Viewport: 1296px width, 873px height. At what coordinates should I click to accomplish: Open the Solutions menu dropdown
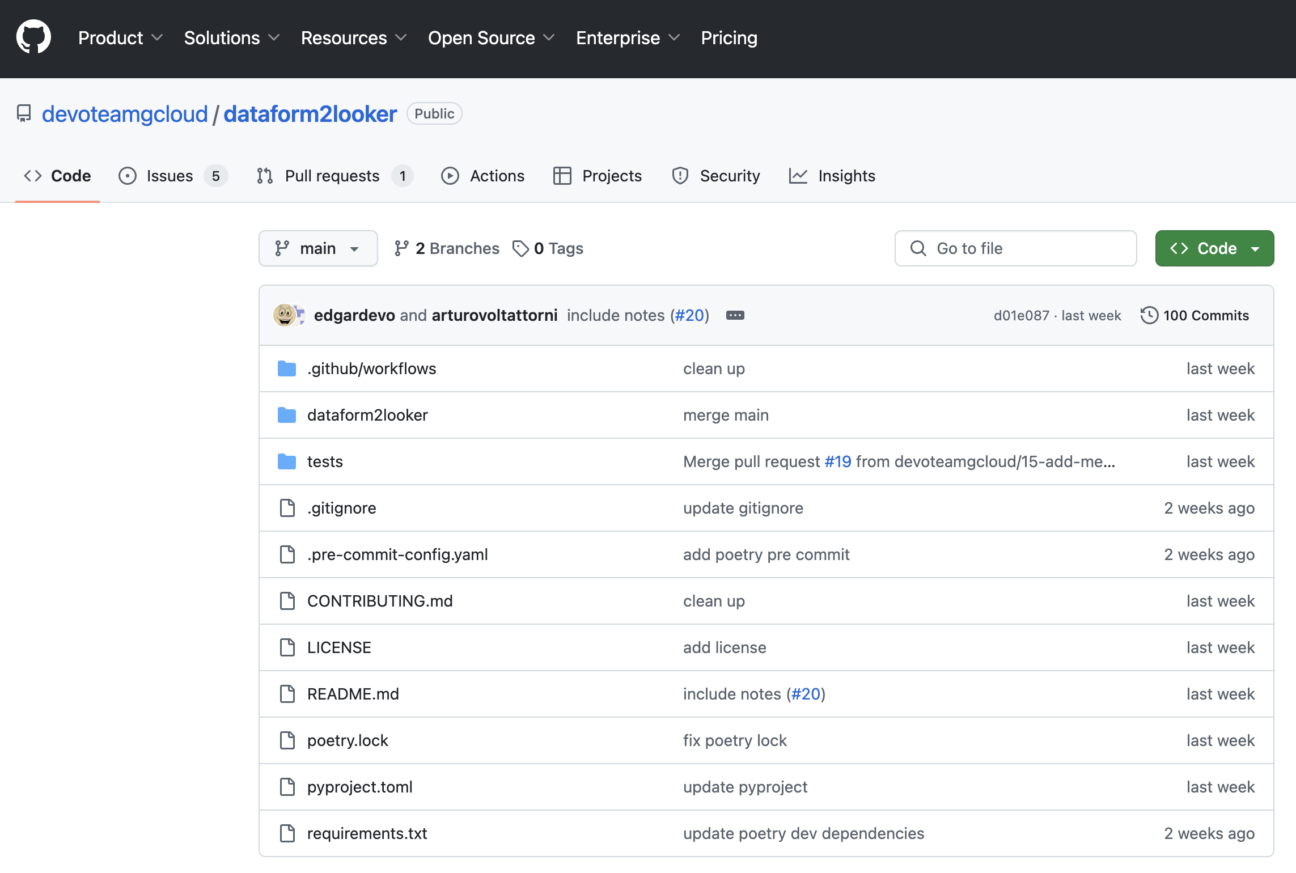click(x=232, y=38)
